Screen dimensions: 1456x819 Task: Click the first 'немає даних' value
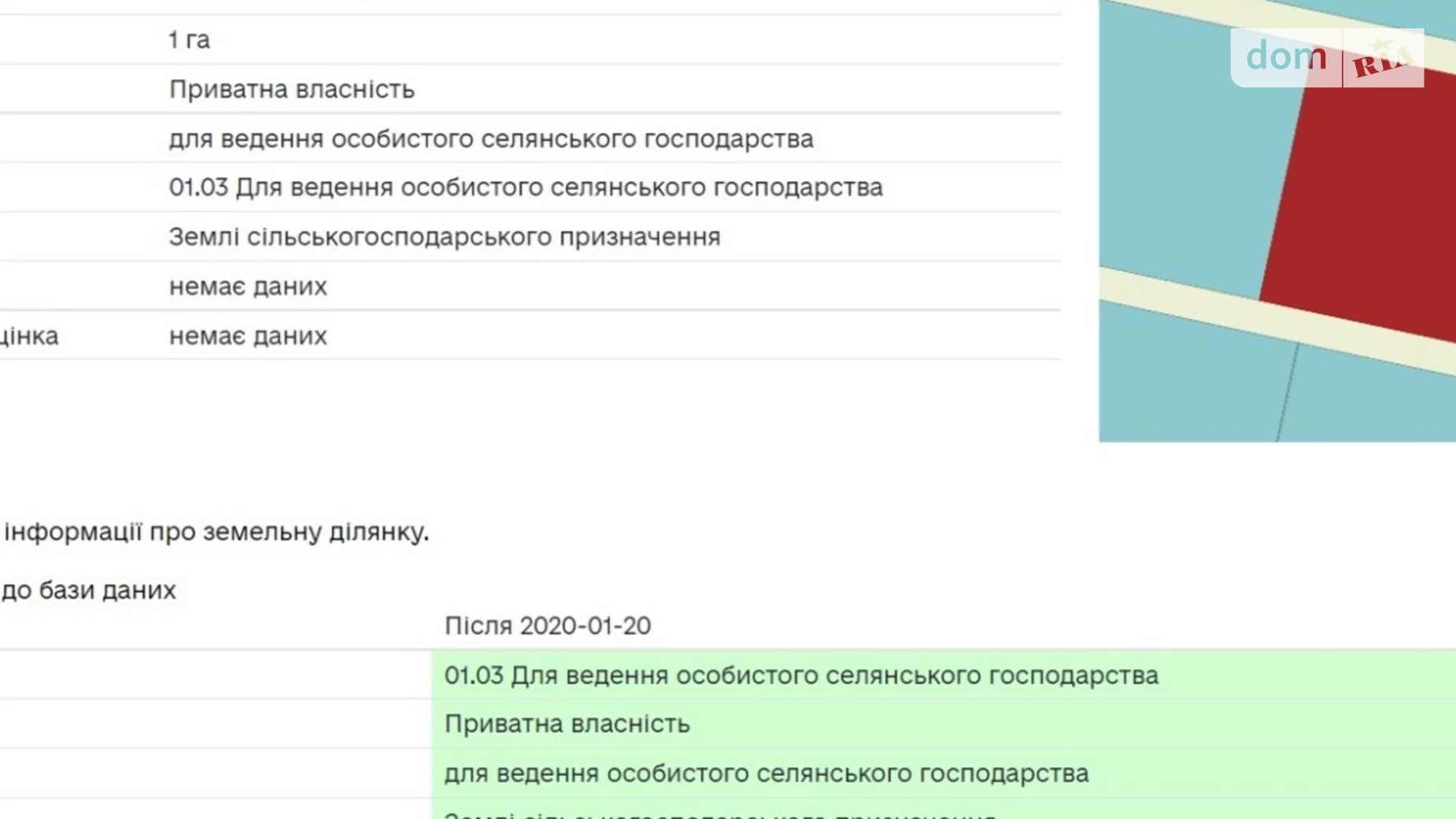[248, 286]
